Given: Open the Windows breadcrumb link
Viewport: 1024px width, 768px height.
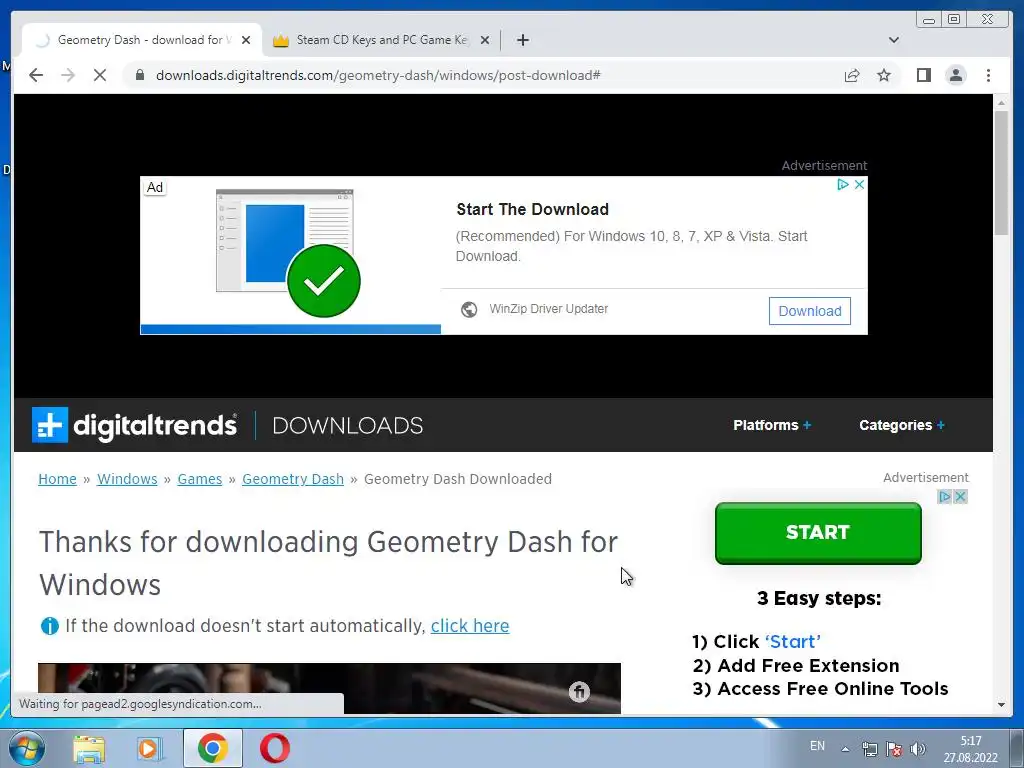Looking at the screenshot, I should (x=127, y=479).
